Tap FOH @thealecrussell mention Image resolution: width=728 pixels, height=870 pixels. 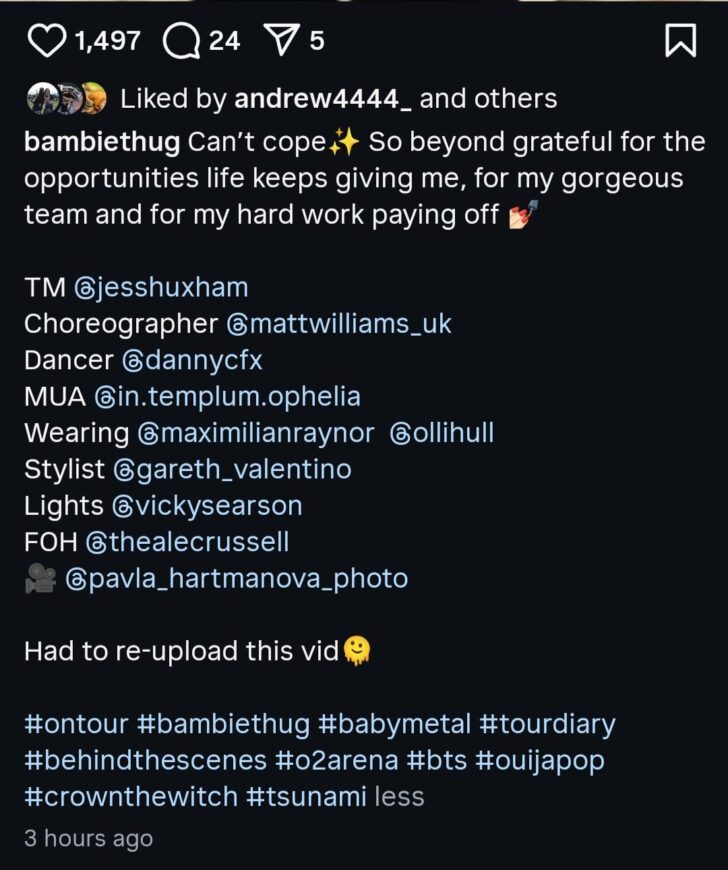188,541
